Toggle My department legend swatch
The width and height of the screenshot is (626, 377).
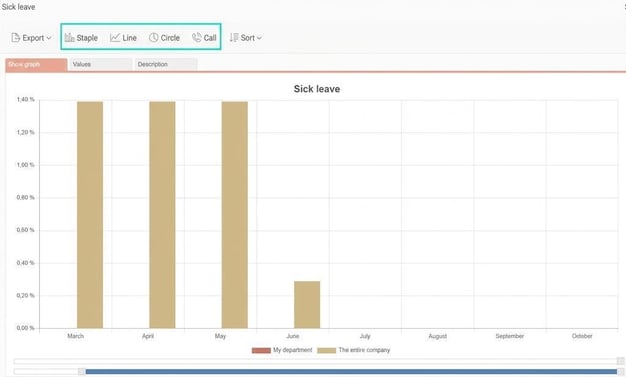(x=261, y=350)
